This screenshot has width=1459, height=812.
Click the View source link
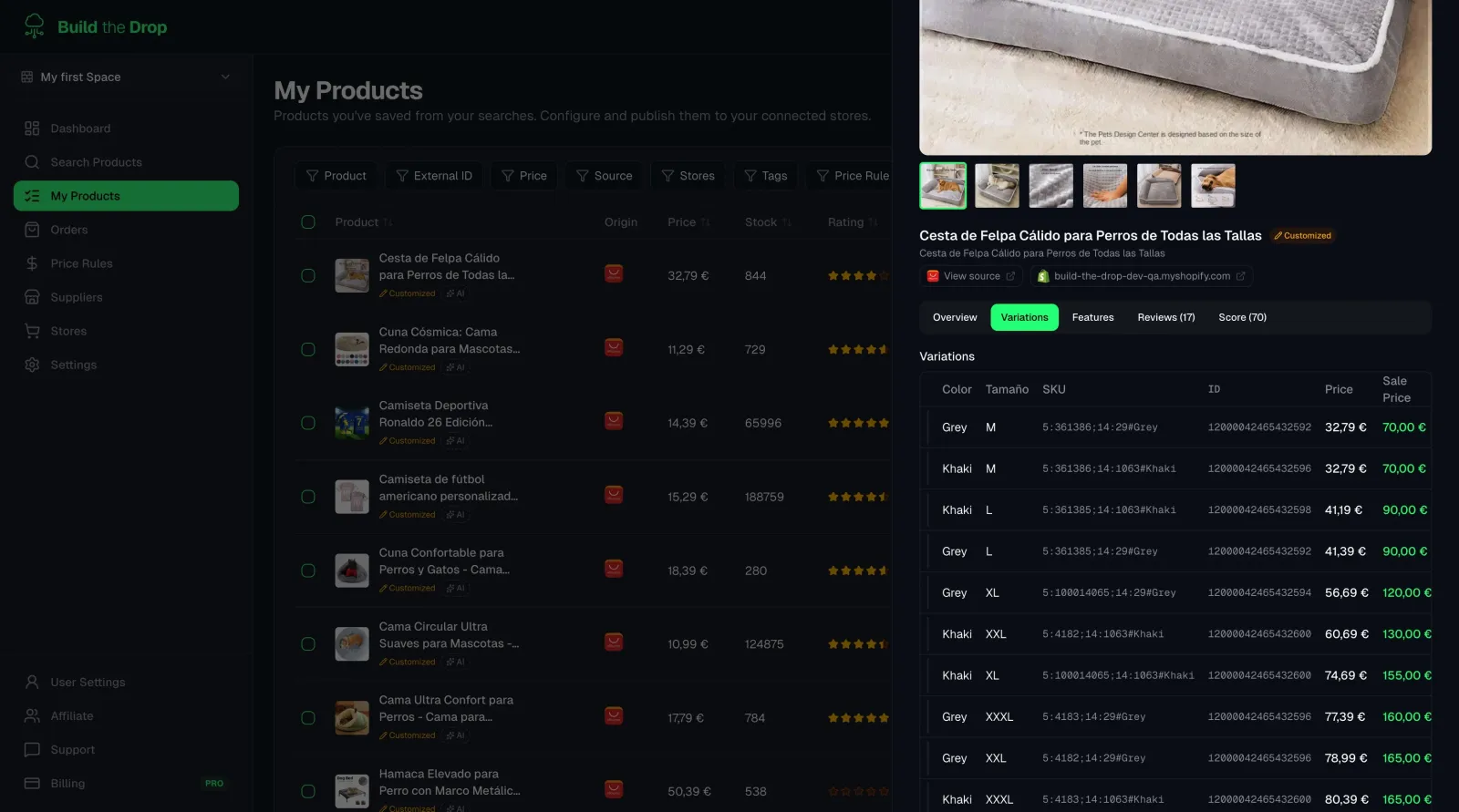971,276
